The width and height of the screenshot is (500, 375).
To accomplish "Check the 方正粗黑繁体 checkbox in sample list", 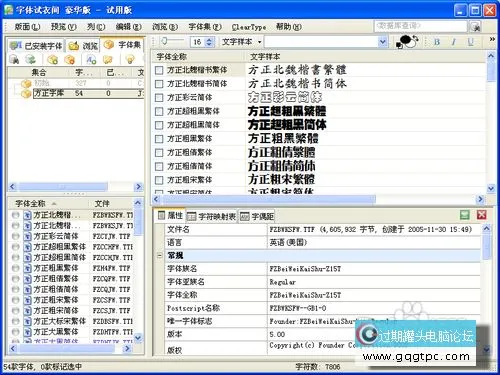I will click(159, 139).
